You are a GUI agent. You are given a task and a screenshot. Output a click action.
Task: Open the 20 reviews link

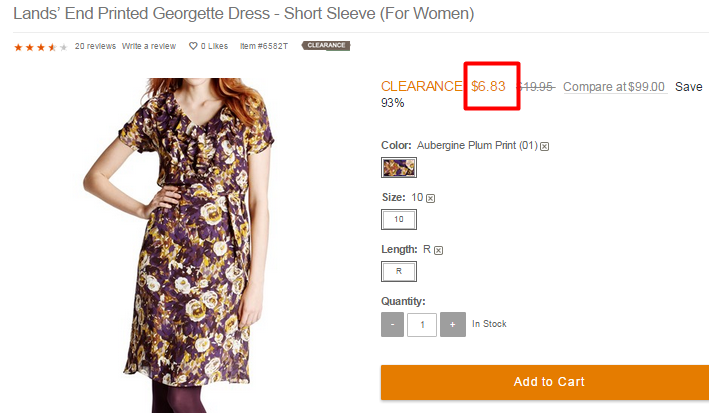click(x=95, y=46)
